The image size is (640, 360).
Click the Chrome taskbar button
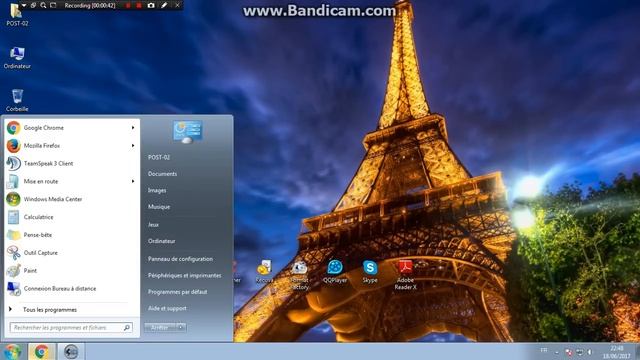(x=41, y=351)
